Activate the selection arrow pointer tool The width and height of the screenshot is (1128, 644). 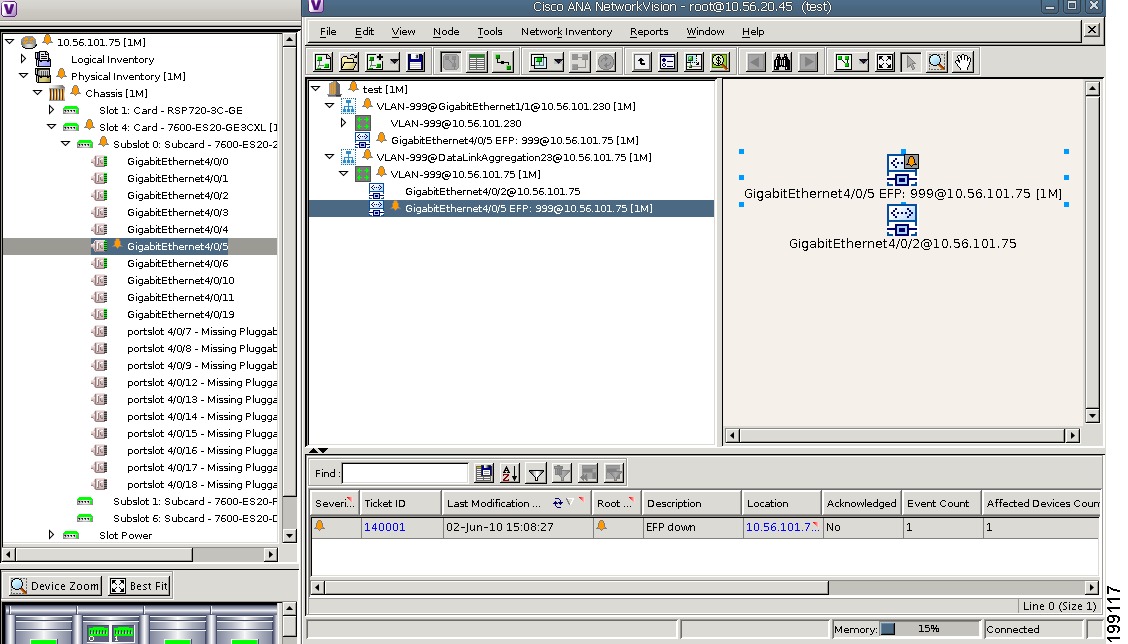911,63
